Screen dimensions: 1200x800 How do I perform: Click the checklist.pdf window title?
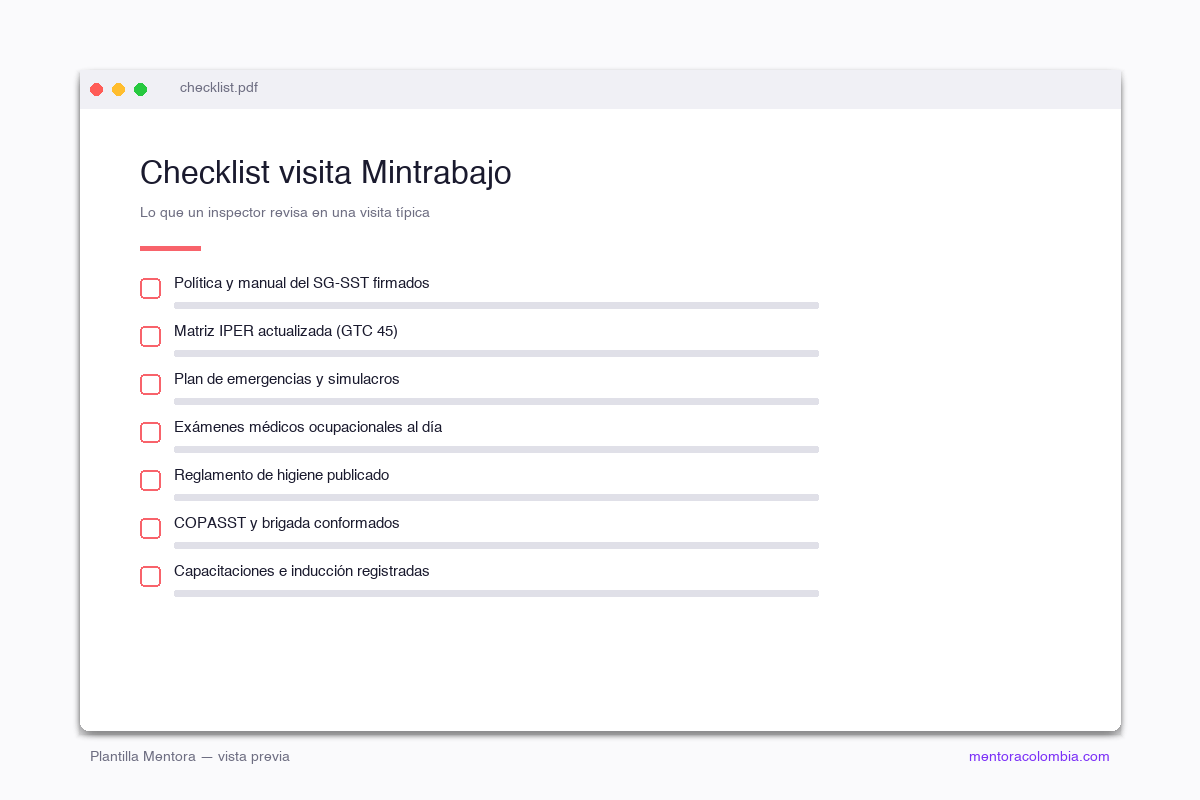219,88
